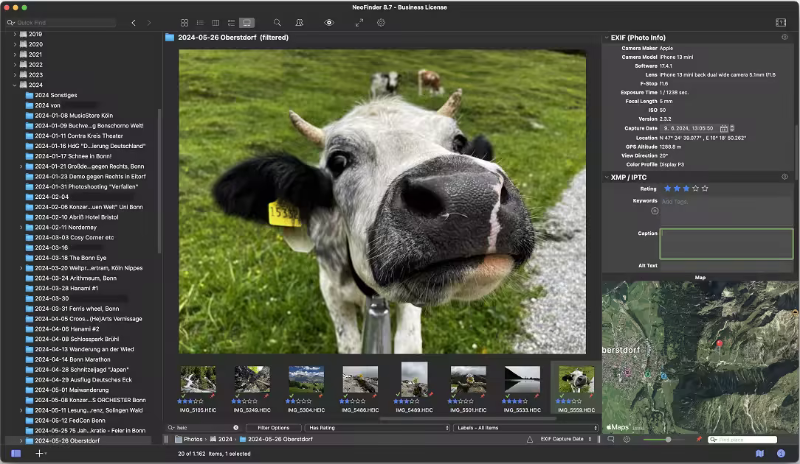
Task: Add a new item with plus button
Action: (40, 453)
